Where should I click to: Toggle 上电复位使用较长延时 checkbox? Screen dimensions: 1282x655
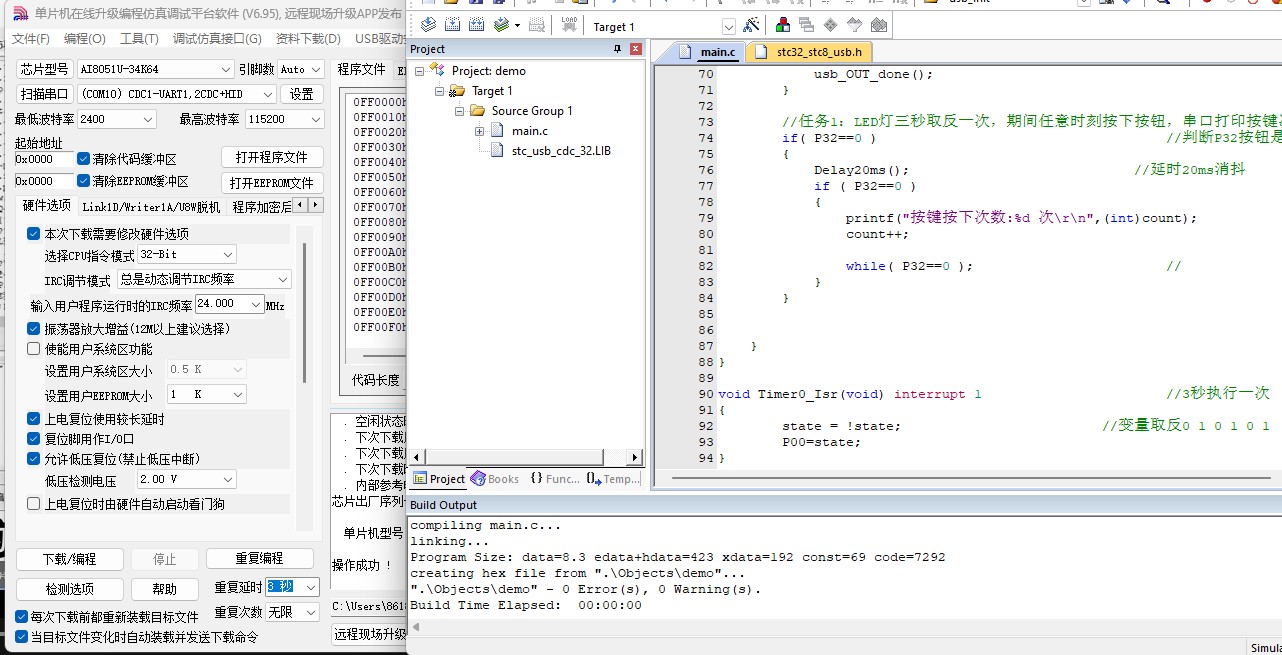33,419
